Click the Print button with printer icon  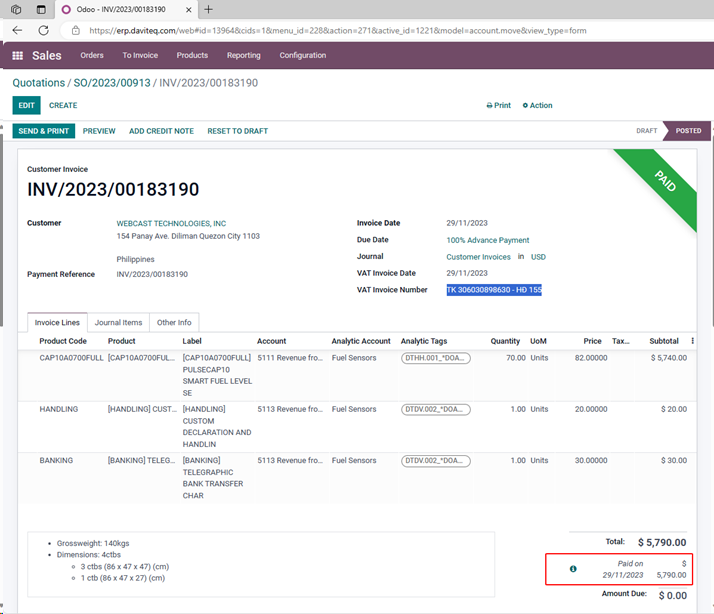coord(498,105)
